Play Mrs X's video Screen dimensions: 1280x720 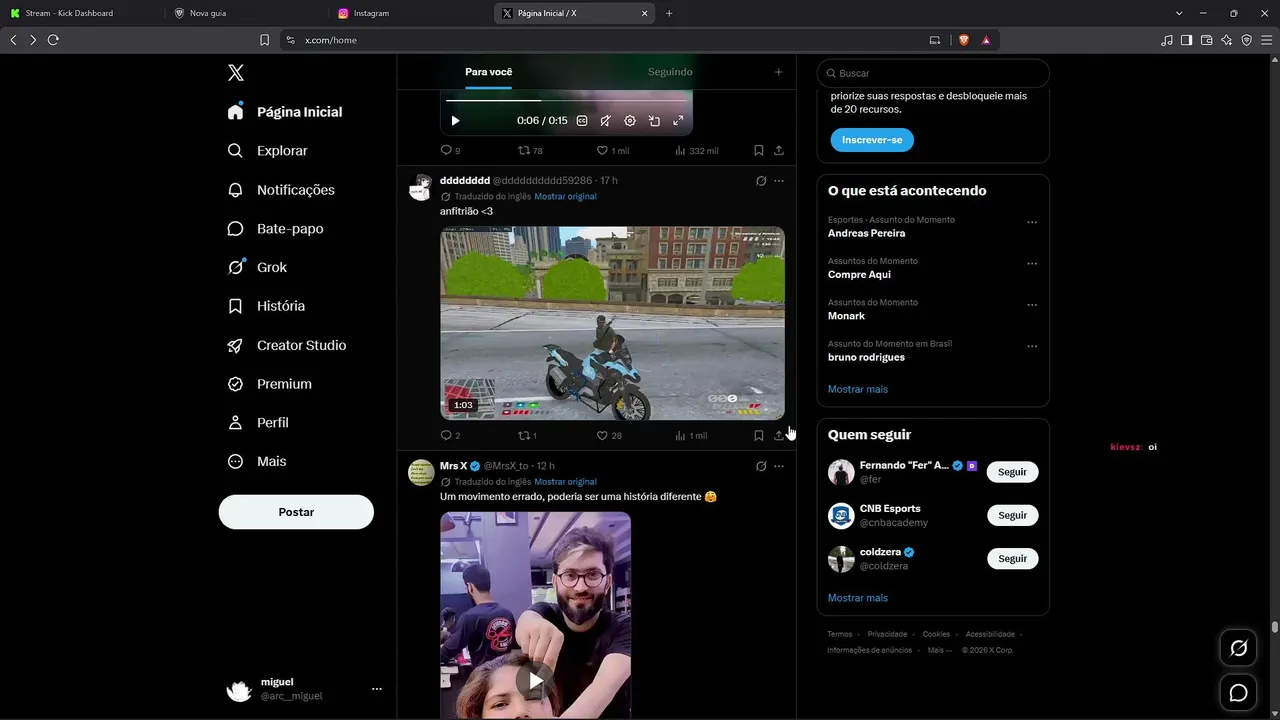tap(536, 681)
